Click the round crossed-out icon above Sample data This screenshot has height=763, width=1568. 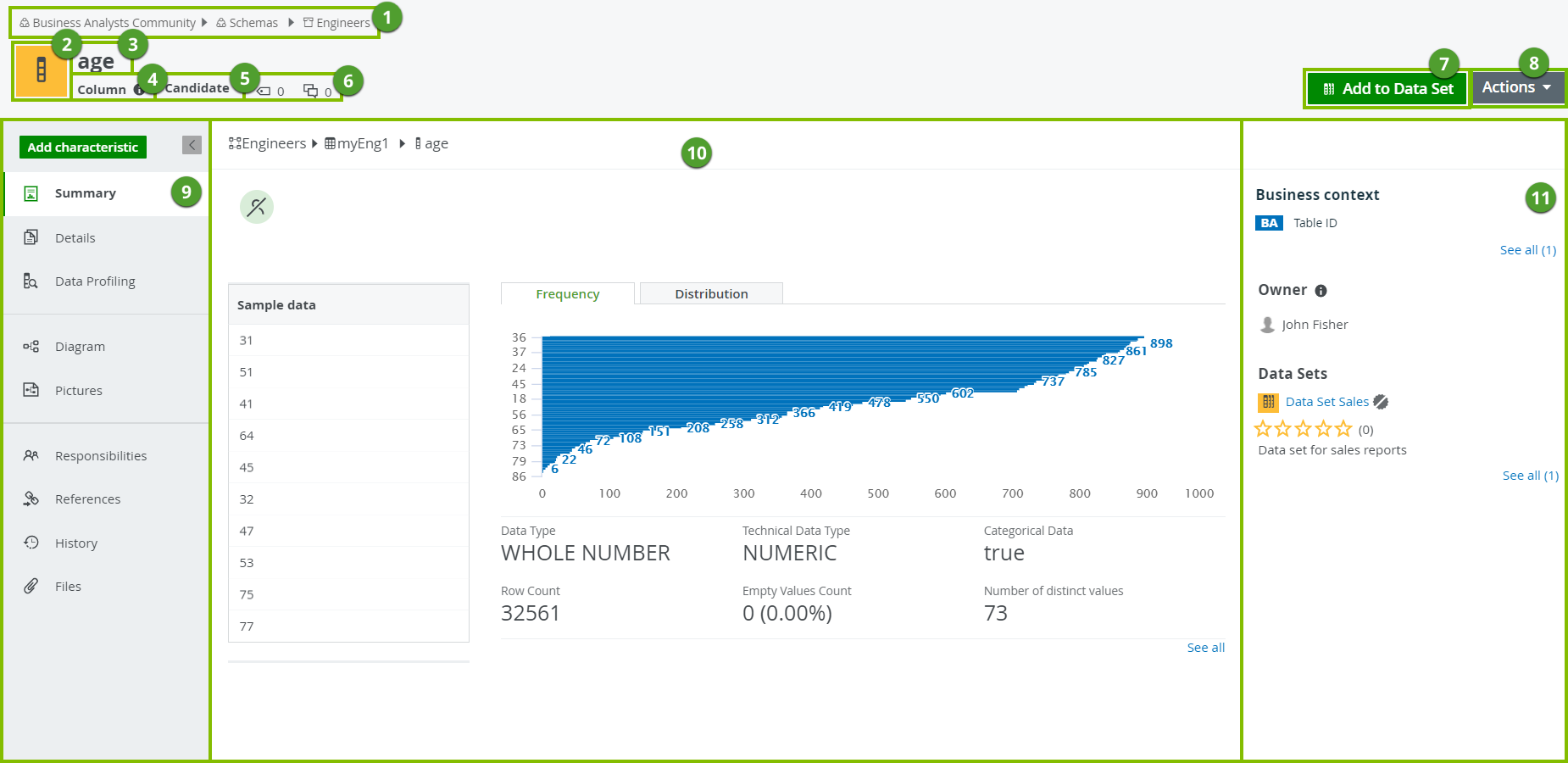click(x=257, y=207)
